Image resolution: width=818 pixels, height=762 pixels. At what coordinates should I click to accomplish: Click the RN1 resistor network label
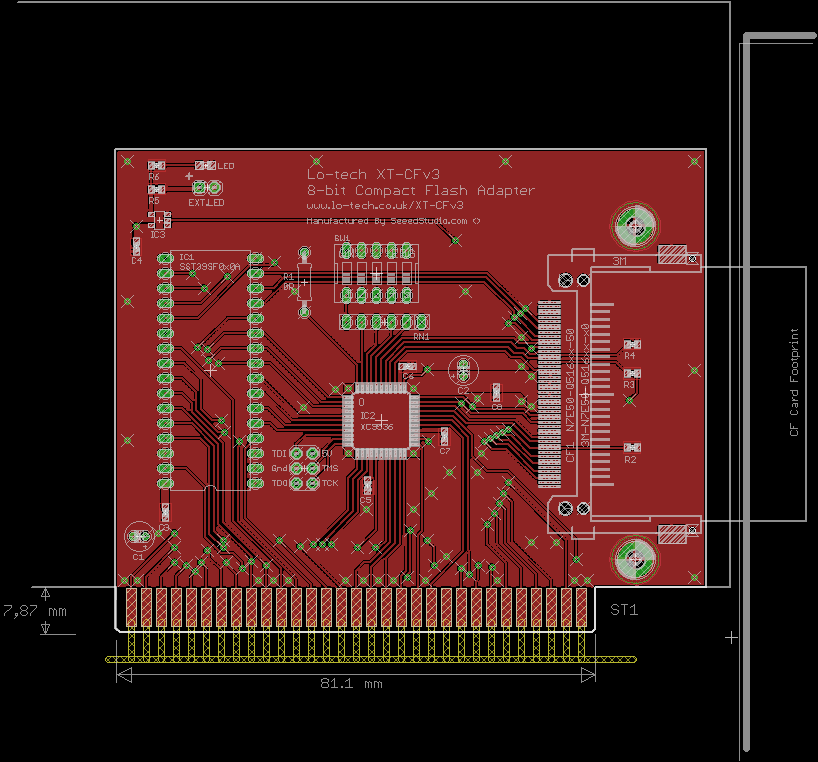click(x=421, y=337)
